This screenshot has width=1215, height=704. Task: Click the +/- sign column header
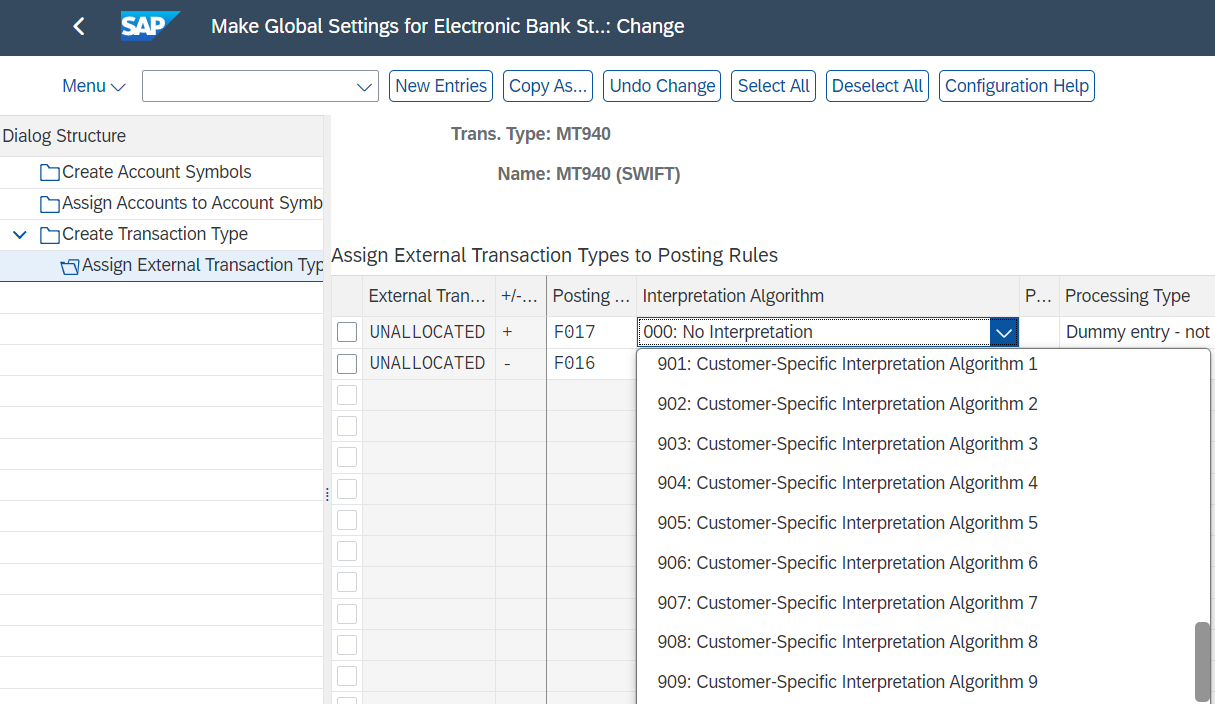coord(520,296)
